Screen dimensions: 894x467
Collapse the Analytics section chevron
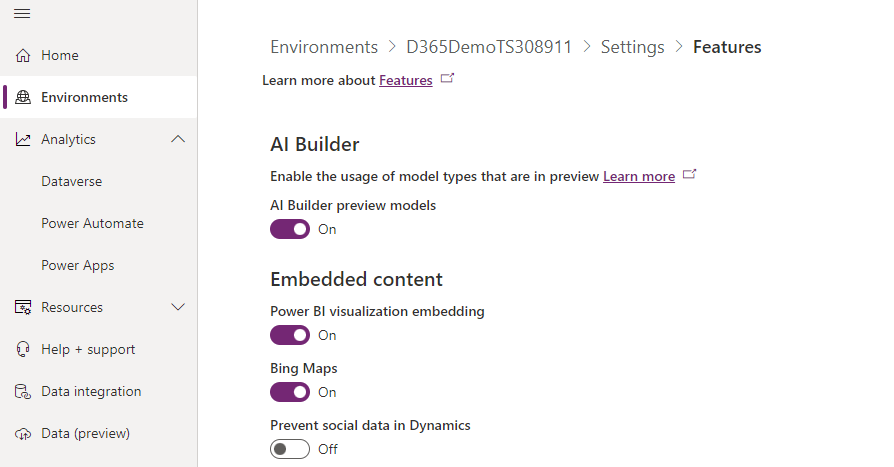click(178, 139)
